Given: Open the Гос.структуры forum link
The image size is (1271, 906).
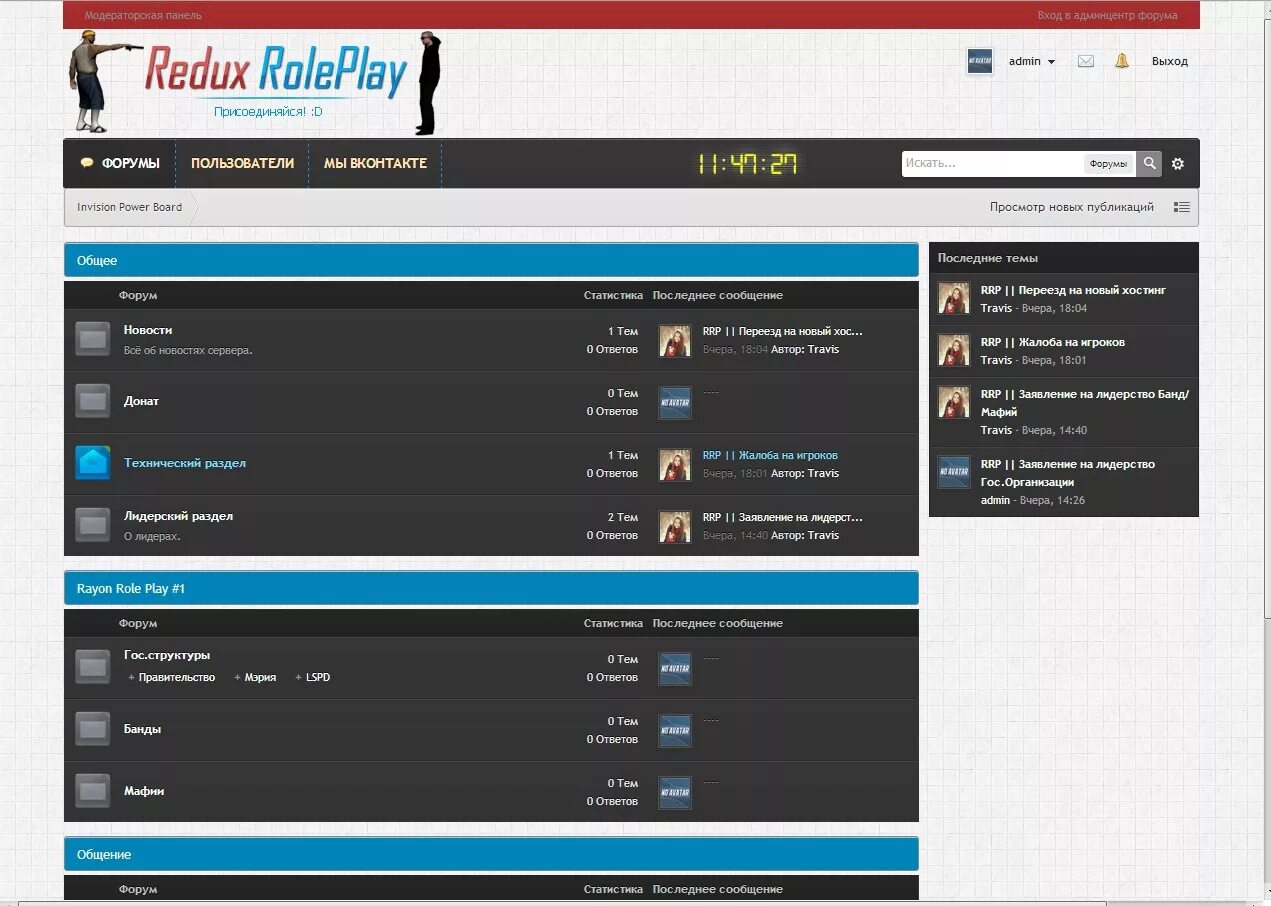Looking at the screenshot, I should pyautogui.click(x=167, y=655).
